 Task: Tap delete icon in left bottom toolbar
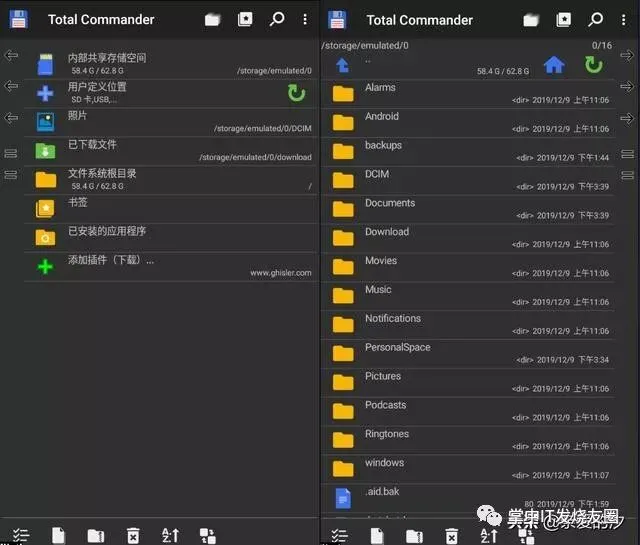point(133,536)
